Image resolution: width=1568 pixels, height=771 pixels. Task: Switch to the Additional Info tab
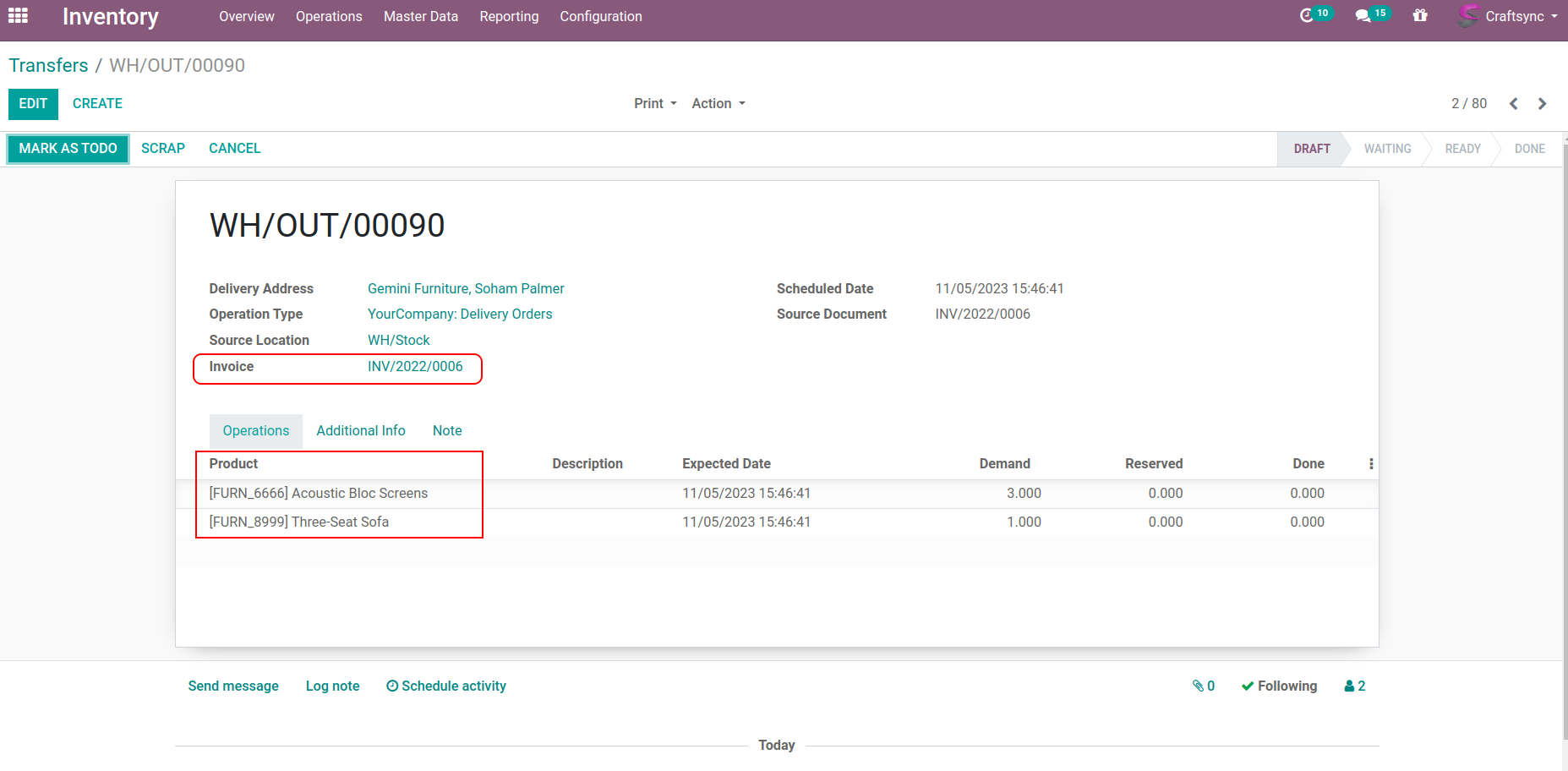[x=361, y=431]
